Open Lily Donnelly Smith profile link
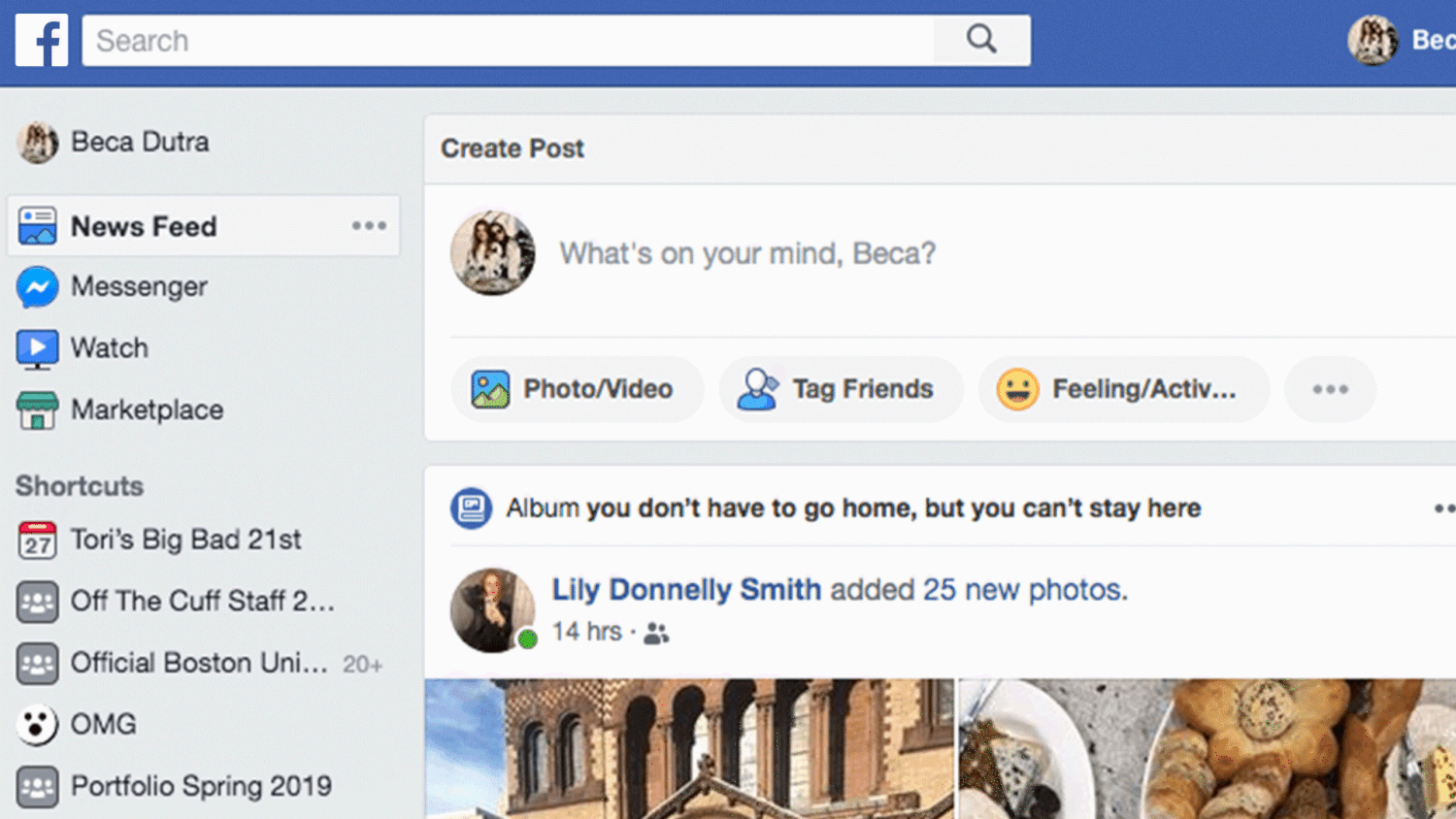The image size is (1456, 819). tap(686, 590)
